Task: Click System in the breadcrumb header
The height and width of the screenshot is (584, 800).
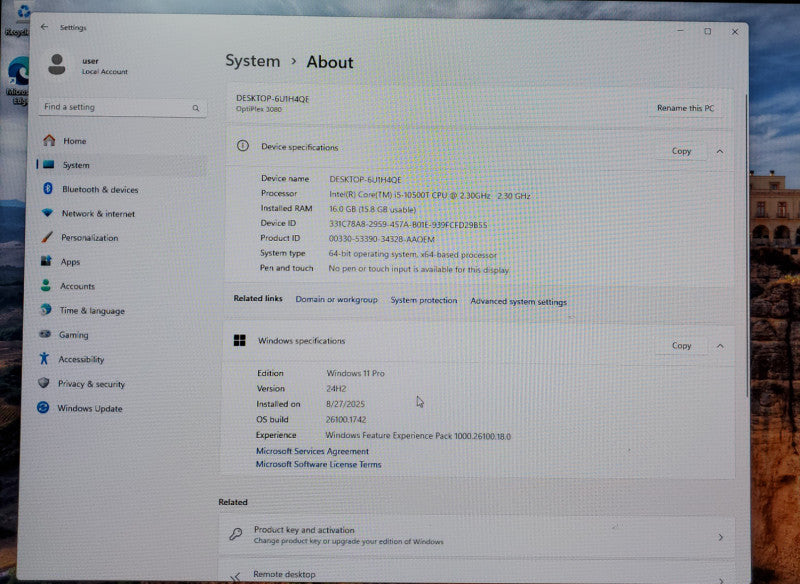Action: point(253,61)
